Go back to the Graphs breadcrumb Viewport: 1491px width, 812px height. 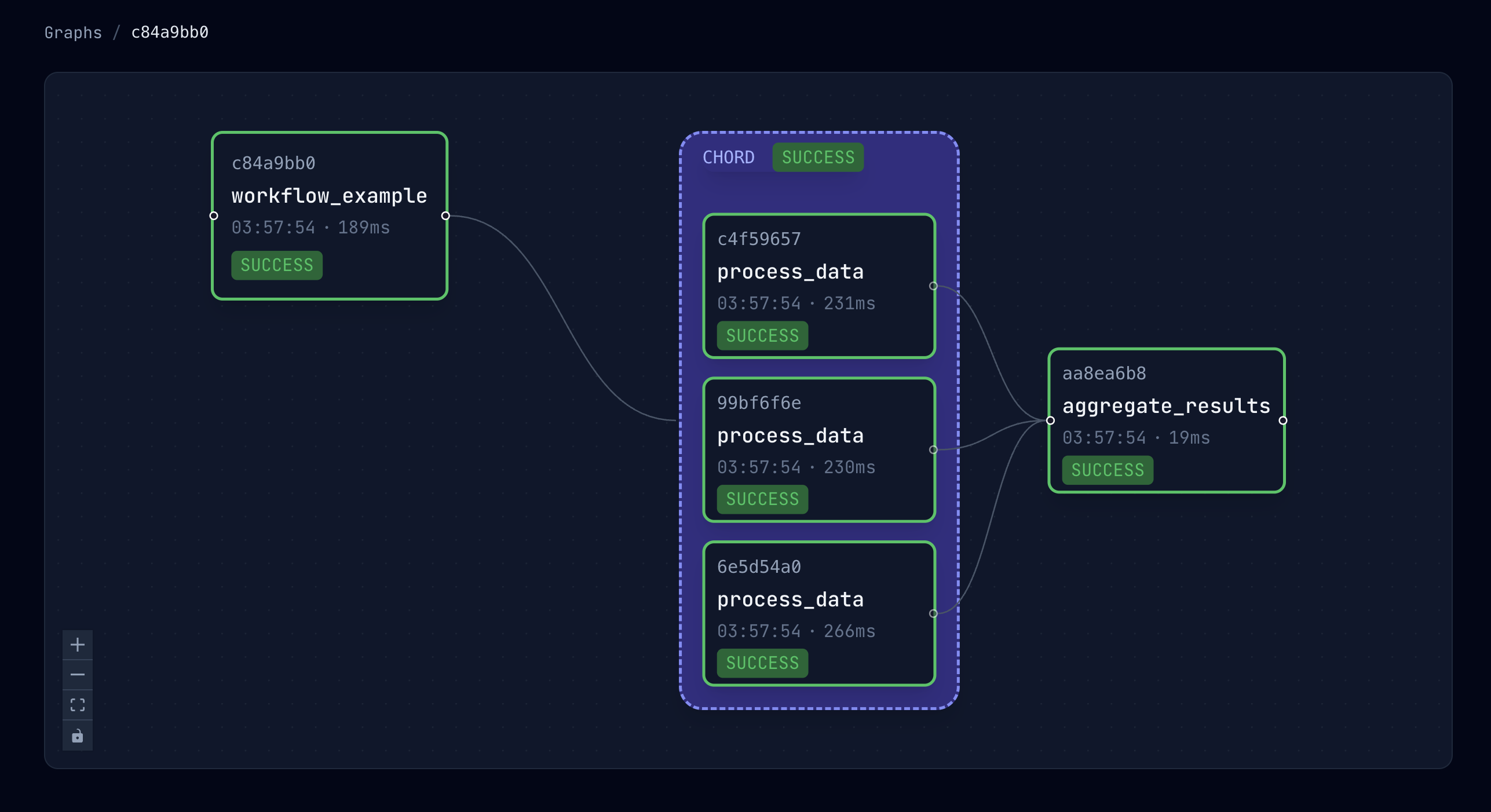(x=73, y=32)
